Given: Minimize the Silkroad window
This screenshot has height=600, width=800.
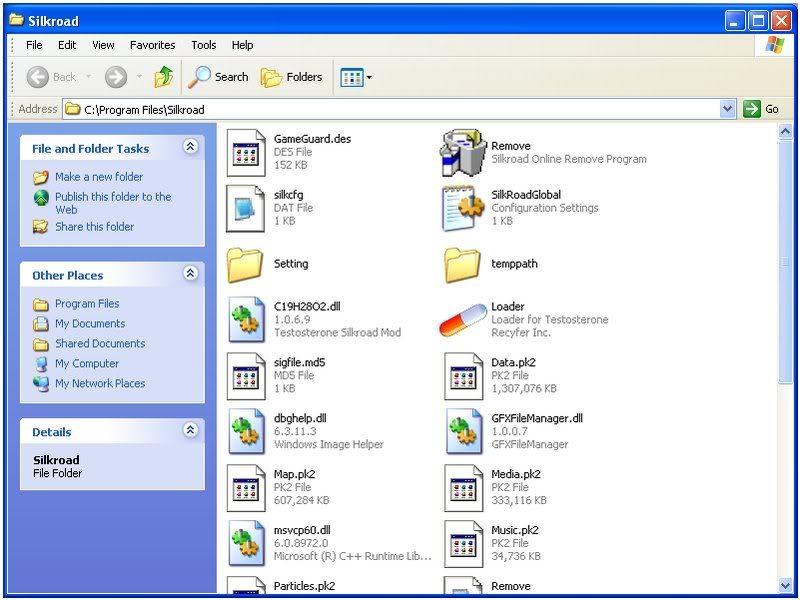Looking at the screenshot, I should [735, 21].
